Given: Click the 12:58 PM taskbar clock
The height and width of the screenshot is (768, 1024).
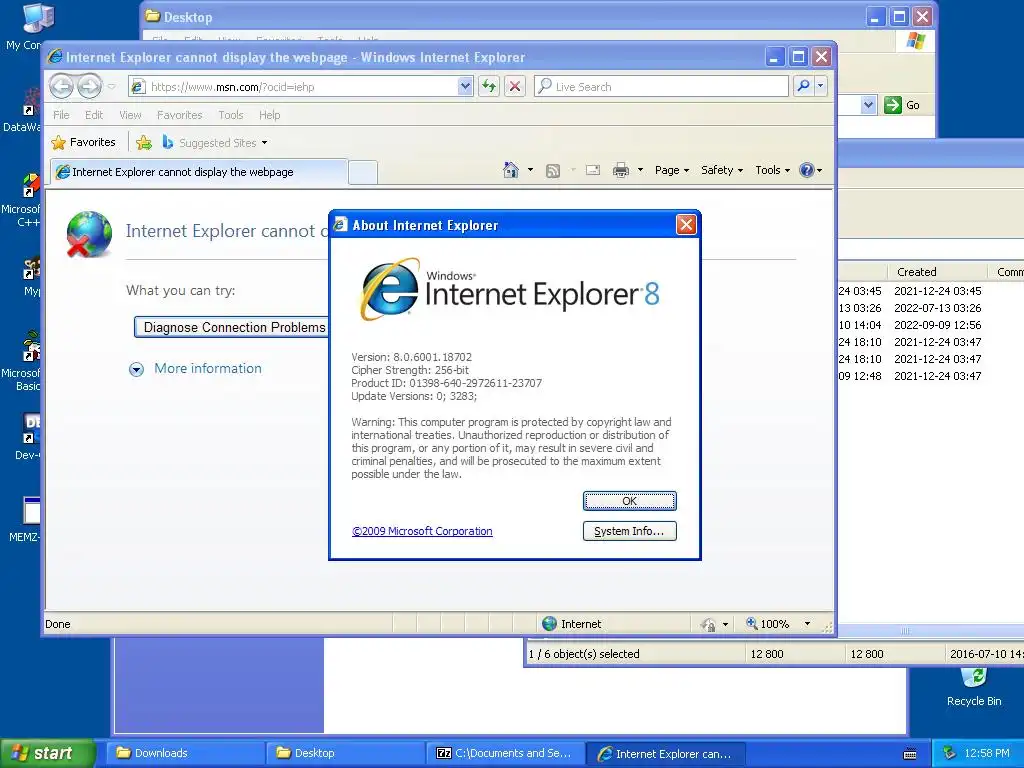Looking at the screenshot, I should [x=987, y=753].
